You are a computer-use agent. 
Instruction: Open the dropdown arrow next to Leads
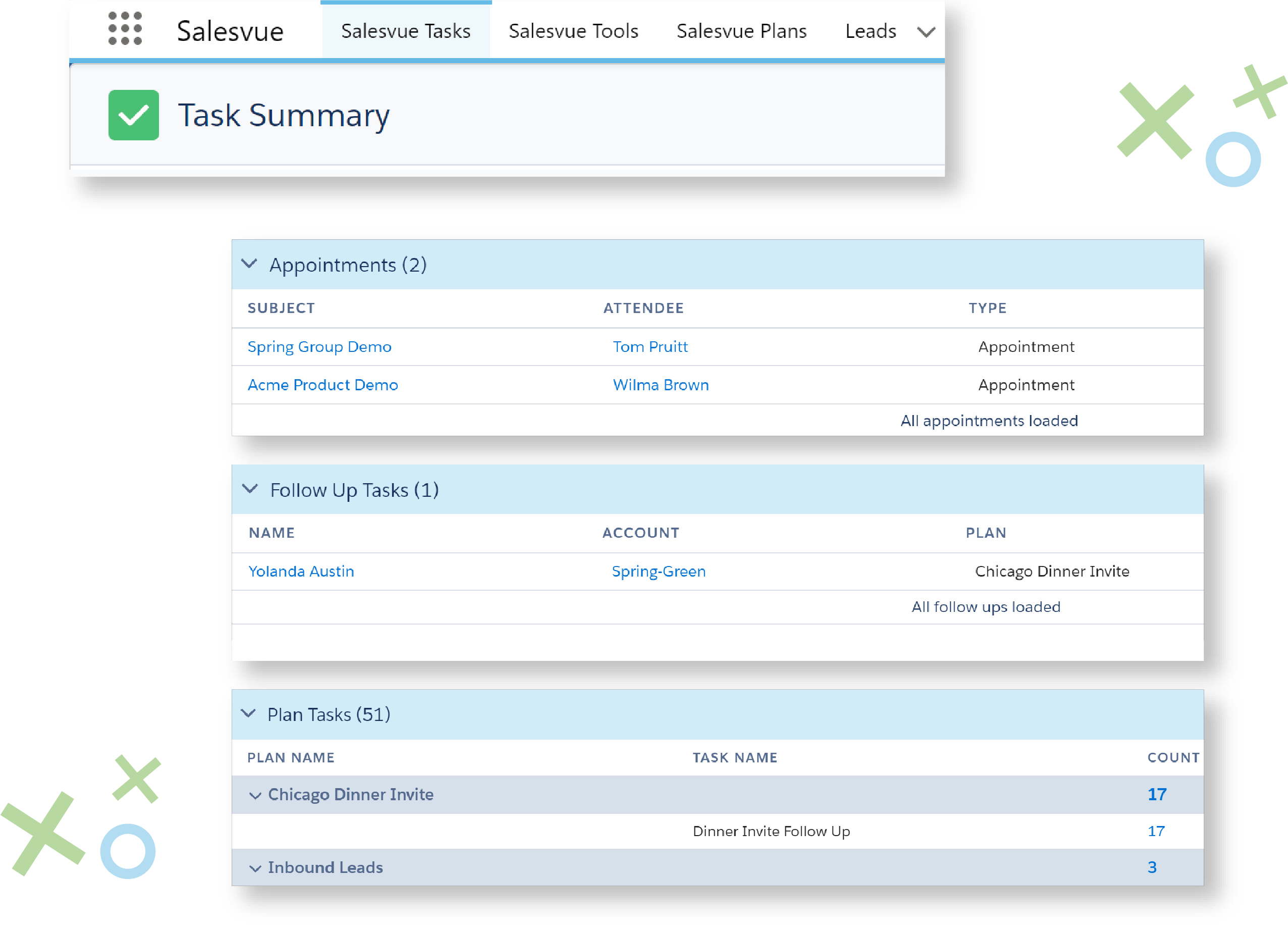point(926,32)
